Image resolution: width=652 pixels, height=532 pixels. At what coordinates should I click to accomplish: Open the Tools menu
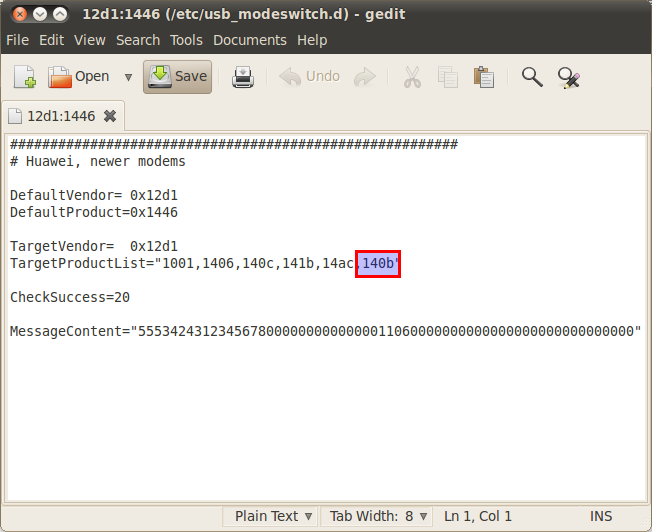tap(186, 40)
